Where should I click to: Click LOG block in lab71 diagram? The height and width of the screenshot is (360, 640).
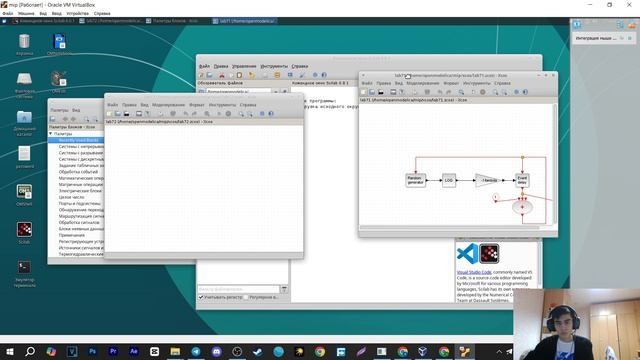click(449, 180)
